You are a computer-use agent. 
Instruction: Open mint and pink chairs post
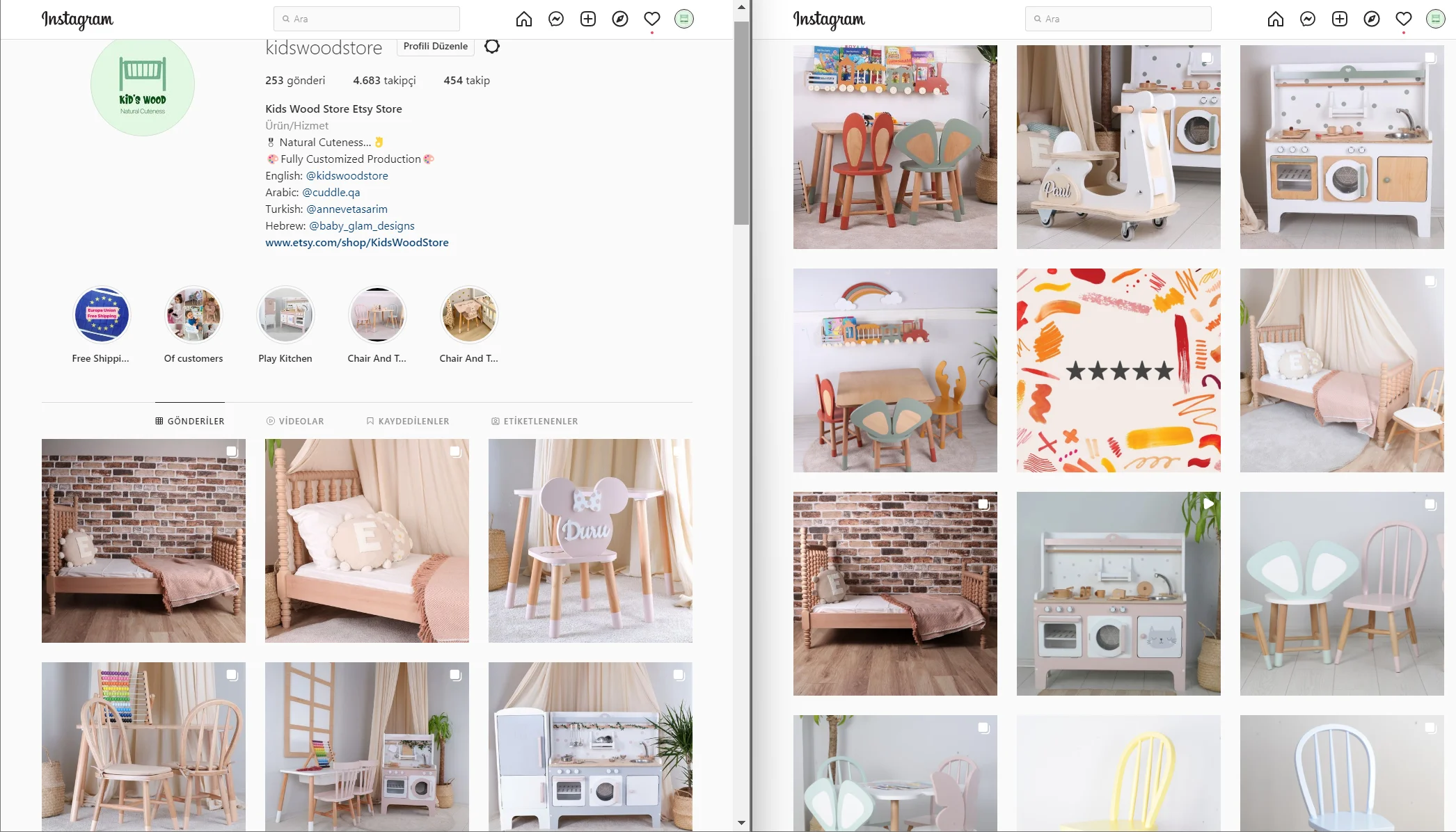coord(1342,593)
